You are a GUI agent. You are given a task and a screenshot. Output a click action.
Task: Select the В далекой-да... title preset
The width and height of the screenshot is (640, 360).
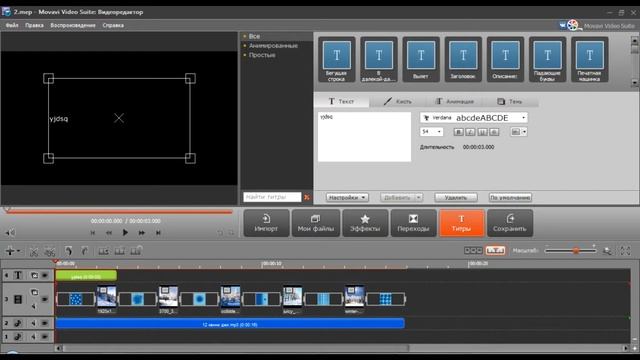379,60
